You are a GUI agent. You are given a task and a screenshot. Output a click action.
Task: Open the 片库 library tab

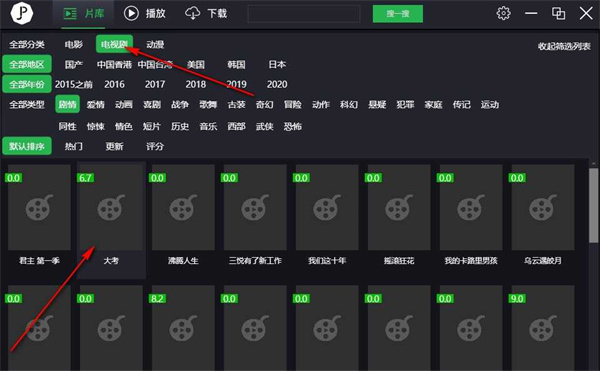[83, 14]
